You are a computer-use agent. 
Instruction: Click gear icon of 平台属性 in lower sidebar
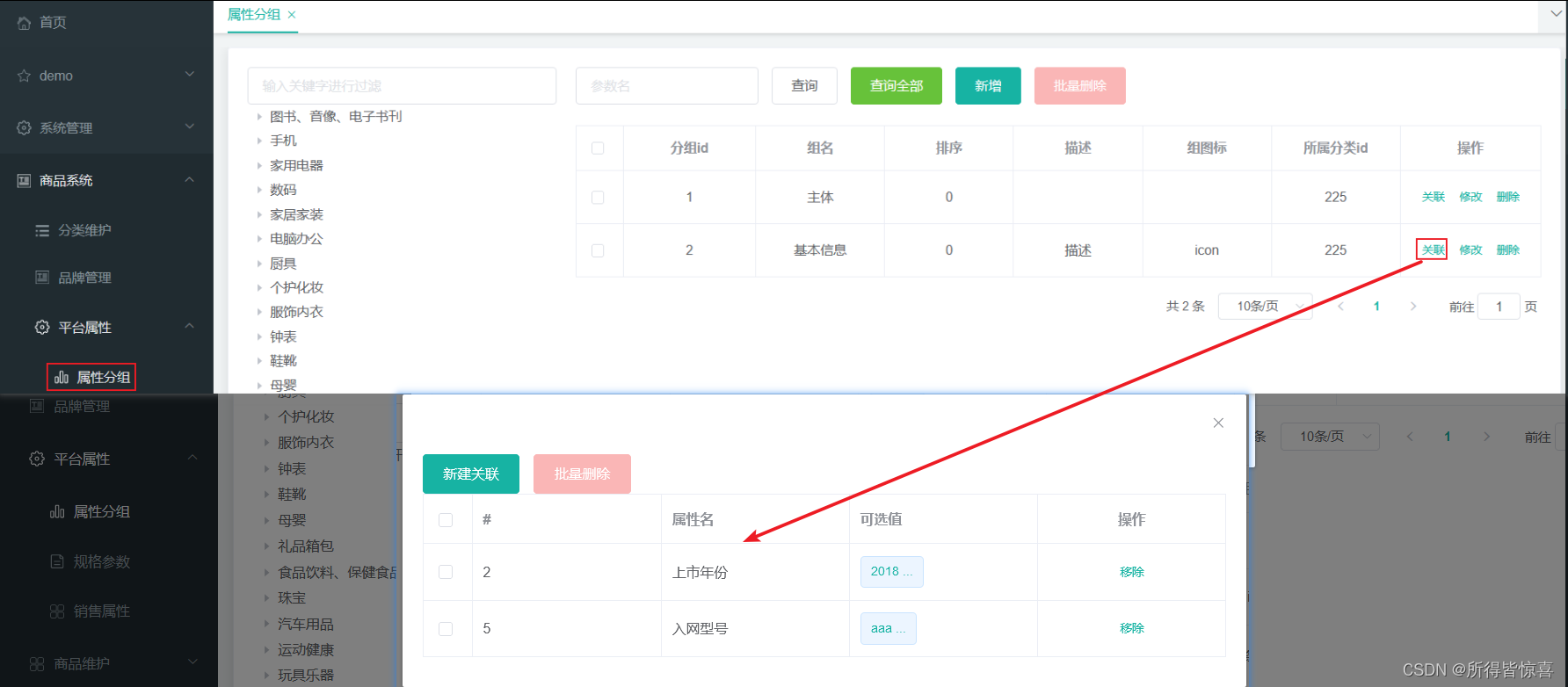37,459
